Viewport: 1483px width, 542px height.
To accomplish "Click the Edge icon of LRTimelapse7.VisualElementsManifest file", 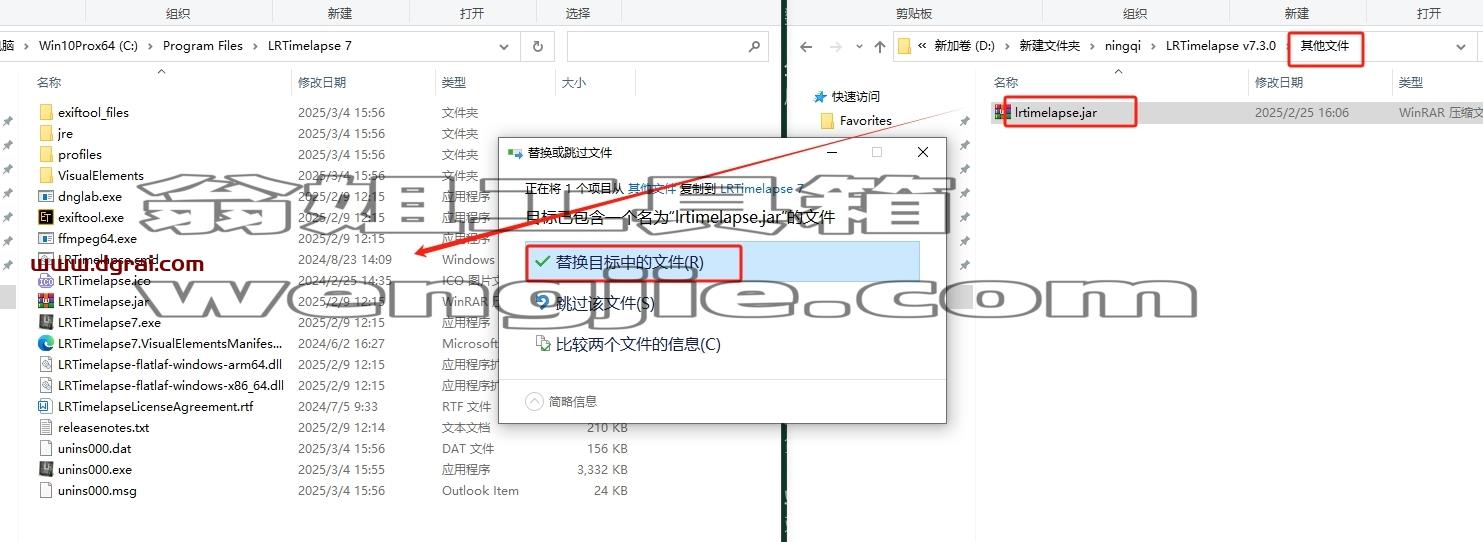I will pyautogui.click(x=45, y=343).
